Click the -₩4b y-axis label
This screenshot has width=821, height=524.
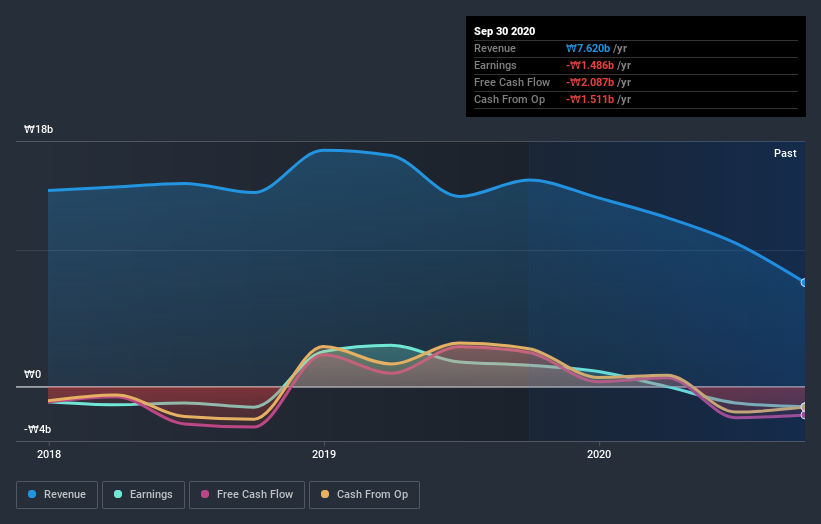click(x=37, y=429)
